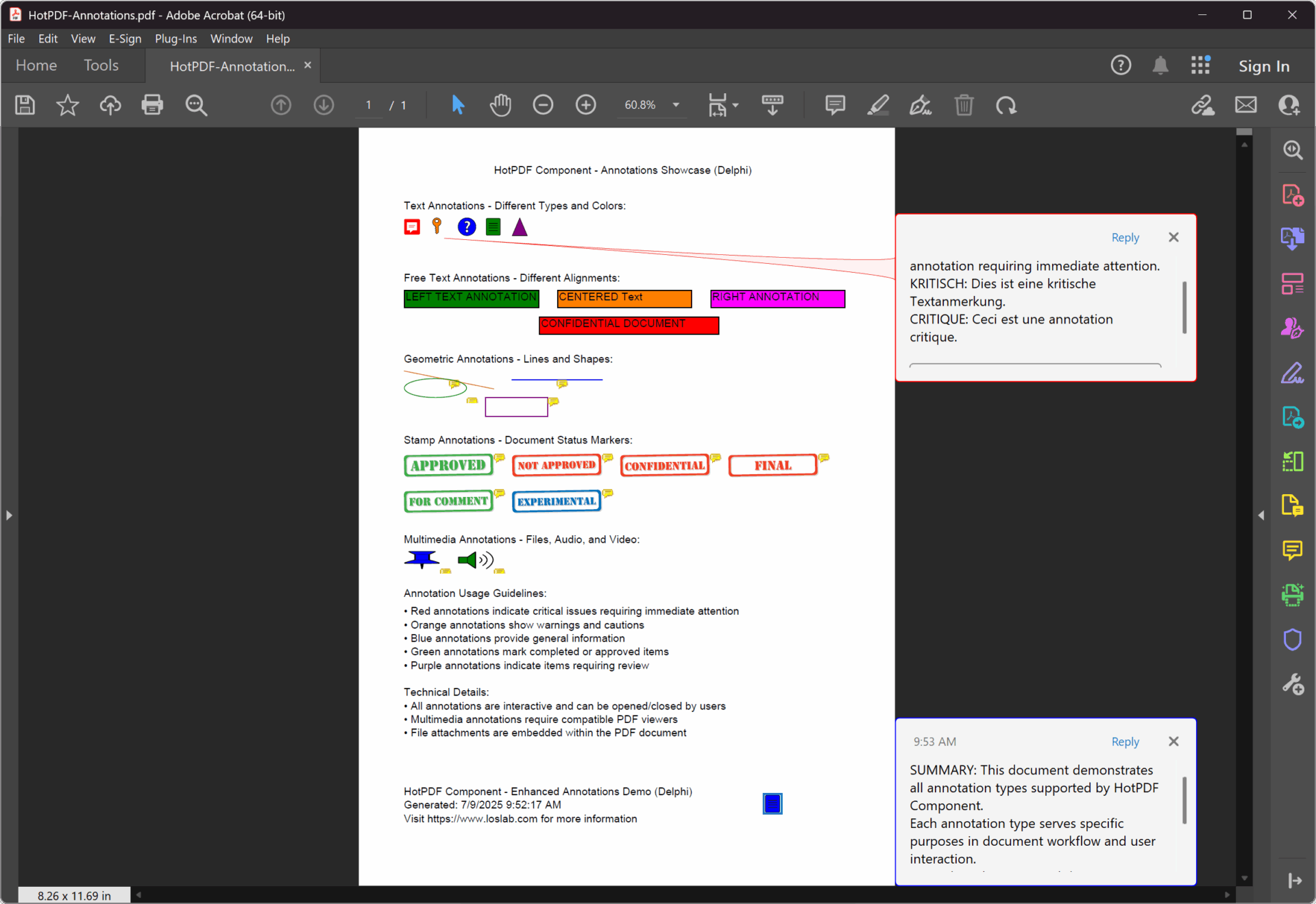
Task: Open Organize Pages from the right panel
Action: pyautogui.click(x=1293, y=283)
